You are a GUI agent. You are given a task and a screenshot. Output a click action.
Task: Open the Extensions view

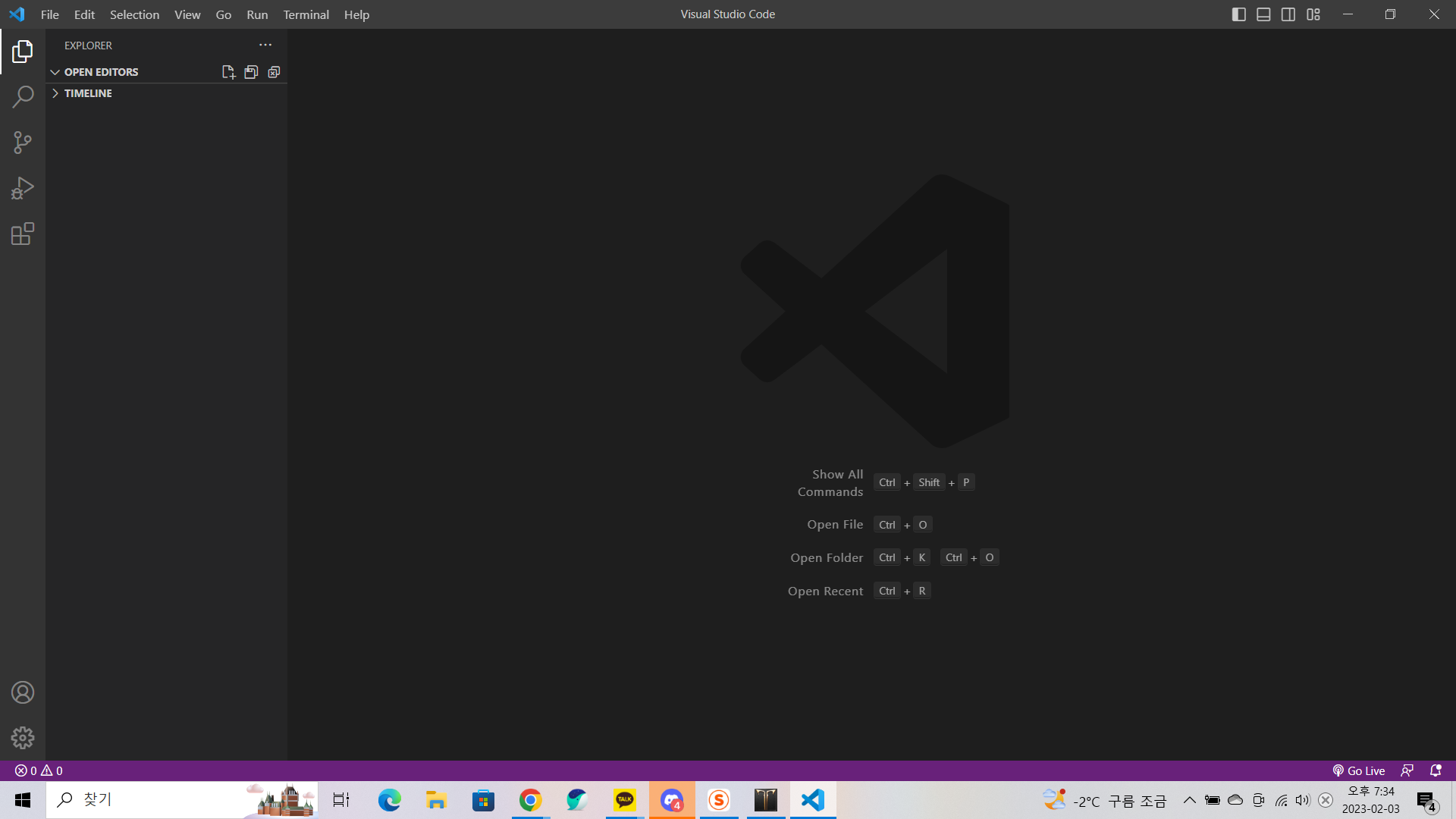point(23,234)
